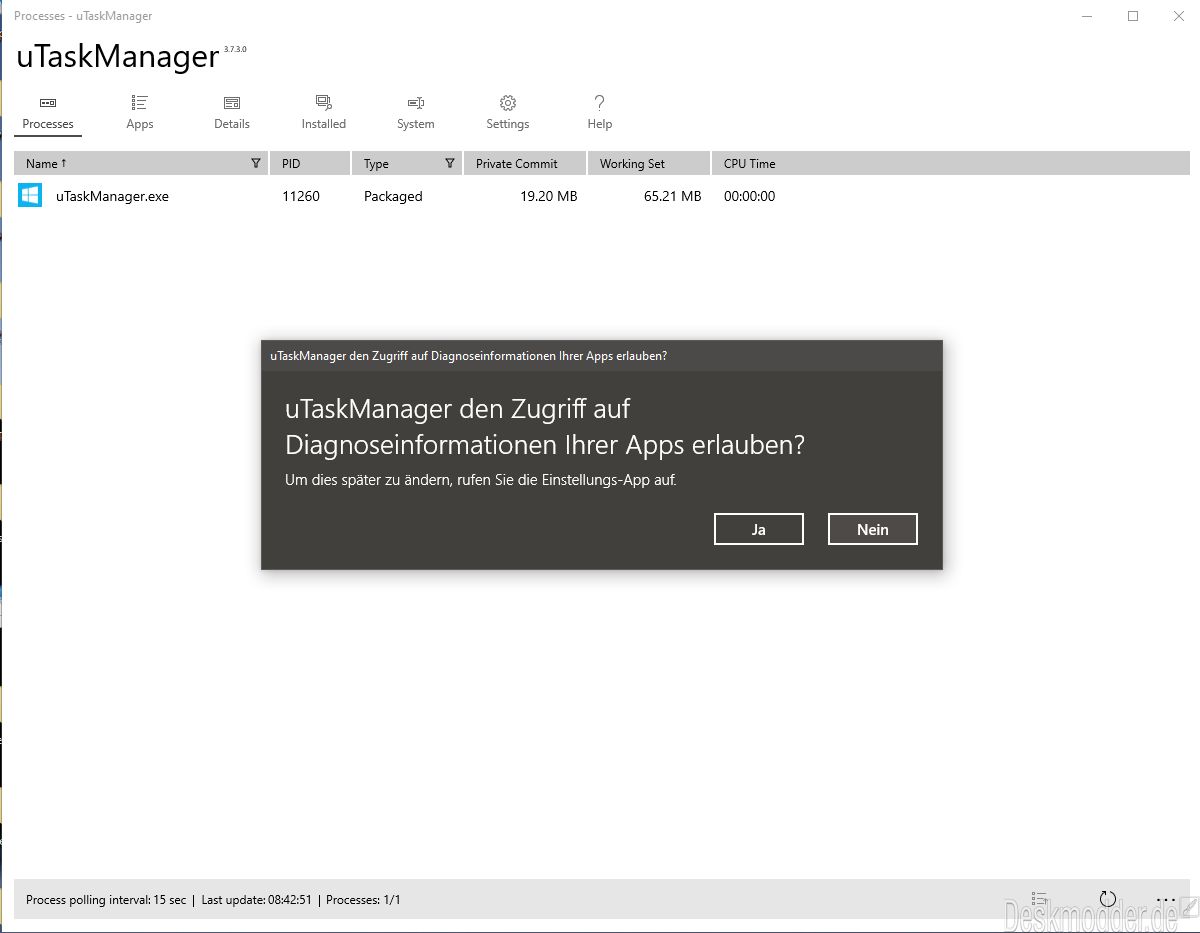Click the PID value 11260
Screen dimensions: 1200x933
tap(301, 196)
